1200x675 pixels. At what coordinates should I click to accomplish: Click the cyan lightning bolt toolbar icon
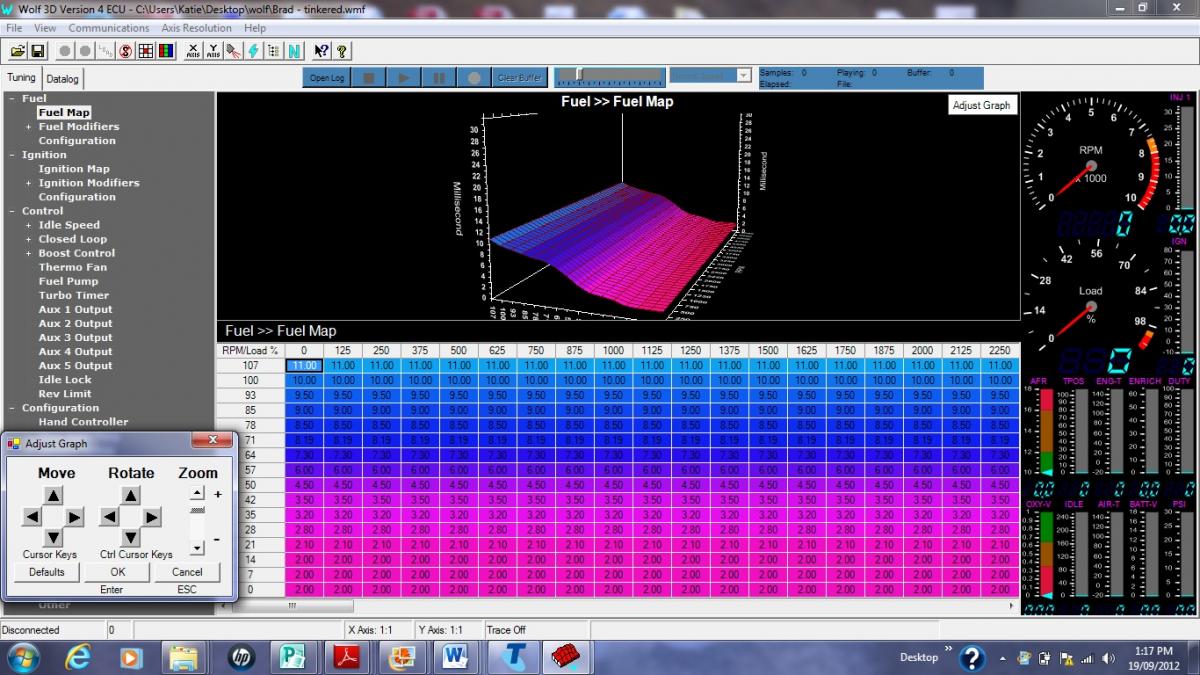coord(254,51)
